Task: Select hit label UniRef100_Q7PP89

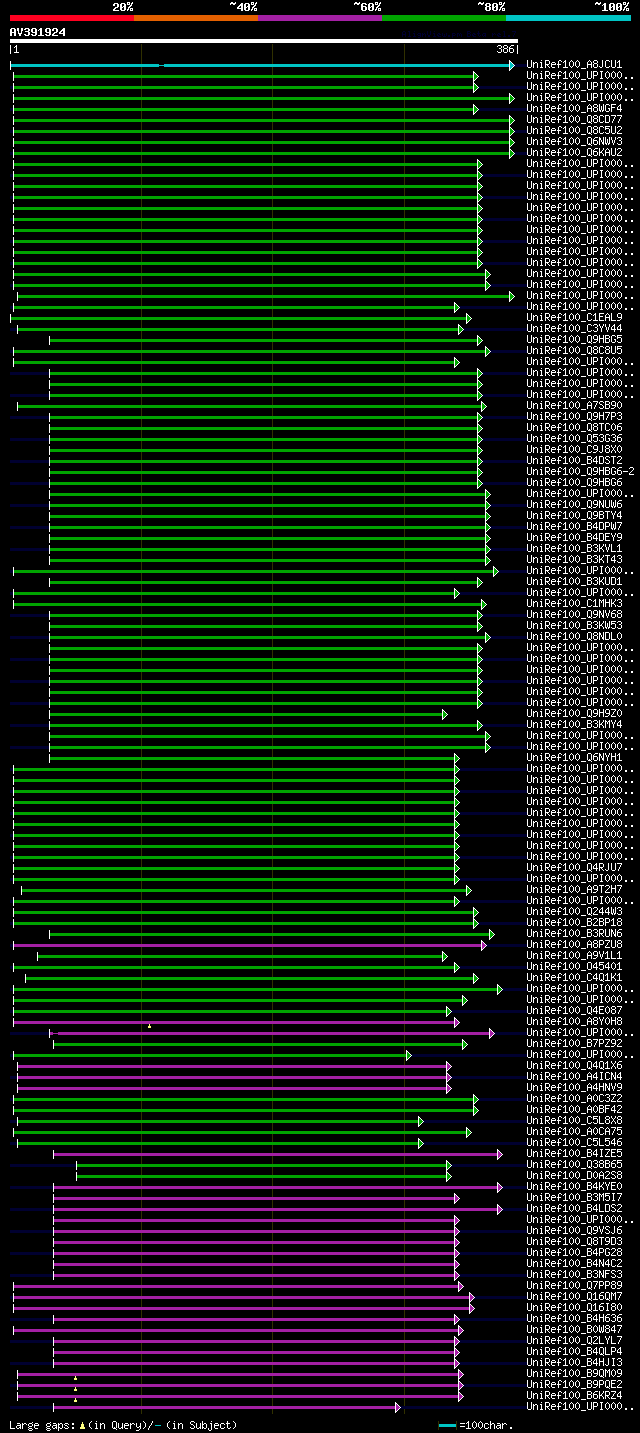Action: click(575, 1286)
